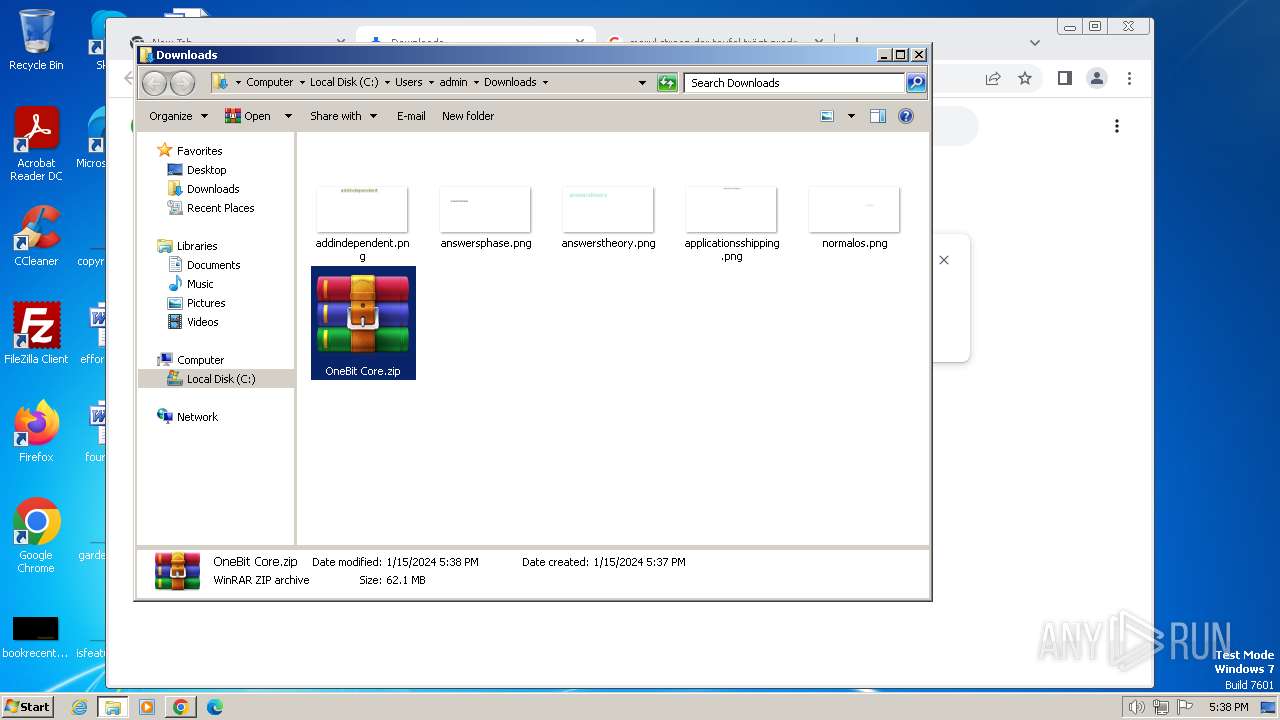The image size is (1280, 720).
Task: Click Users breadcrumb segment
Action: (408, 83)
